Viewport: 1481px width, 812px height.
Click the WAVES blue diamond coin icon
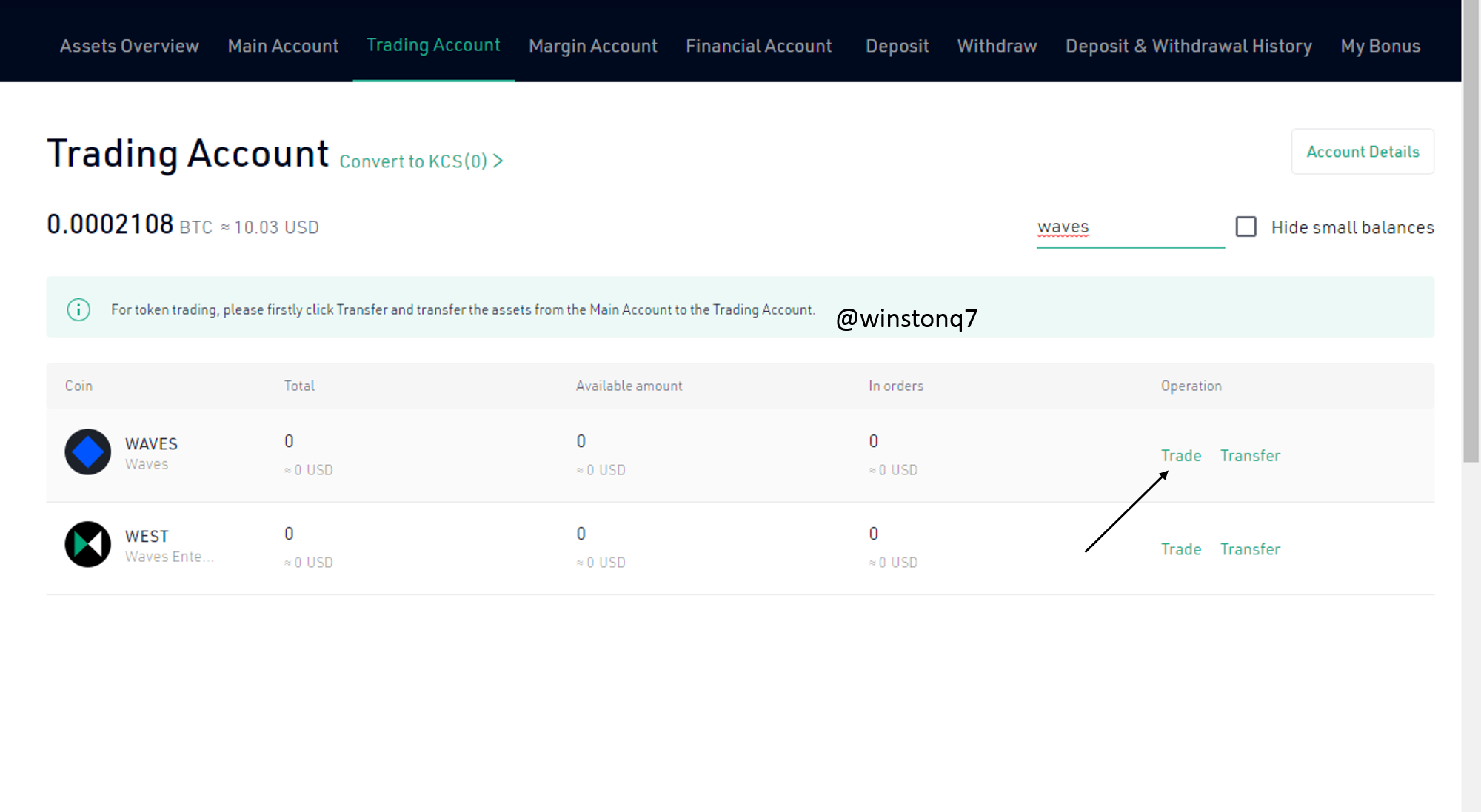click(x=87, y=452)
